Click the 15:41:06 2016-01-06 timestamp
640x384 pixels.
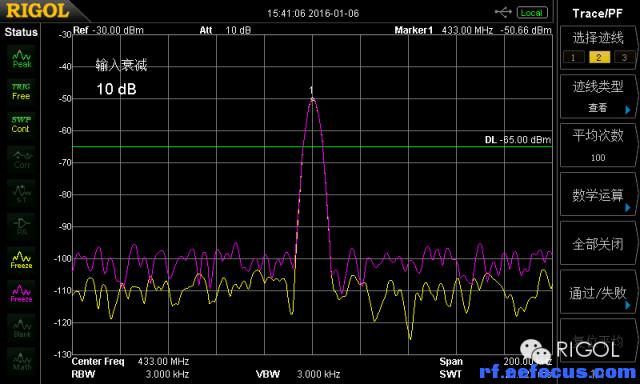coord(313,13)
